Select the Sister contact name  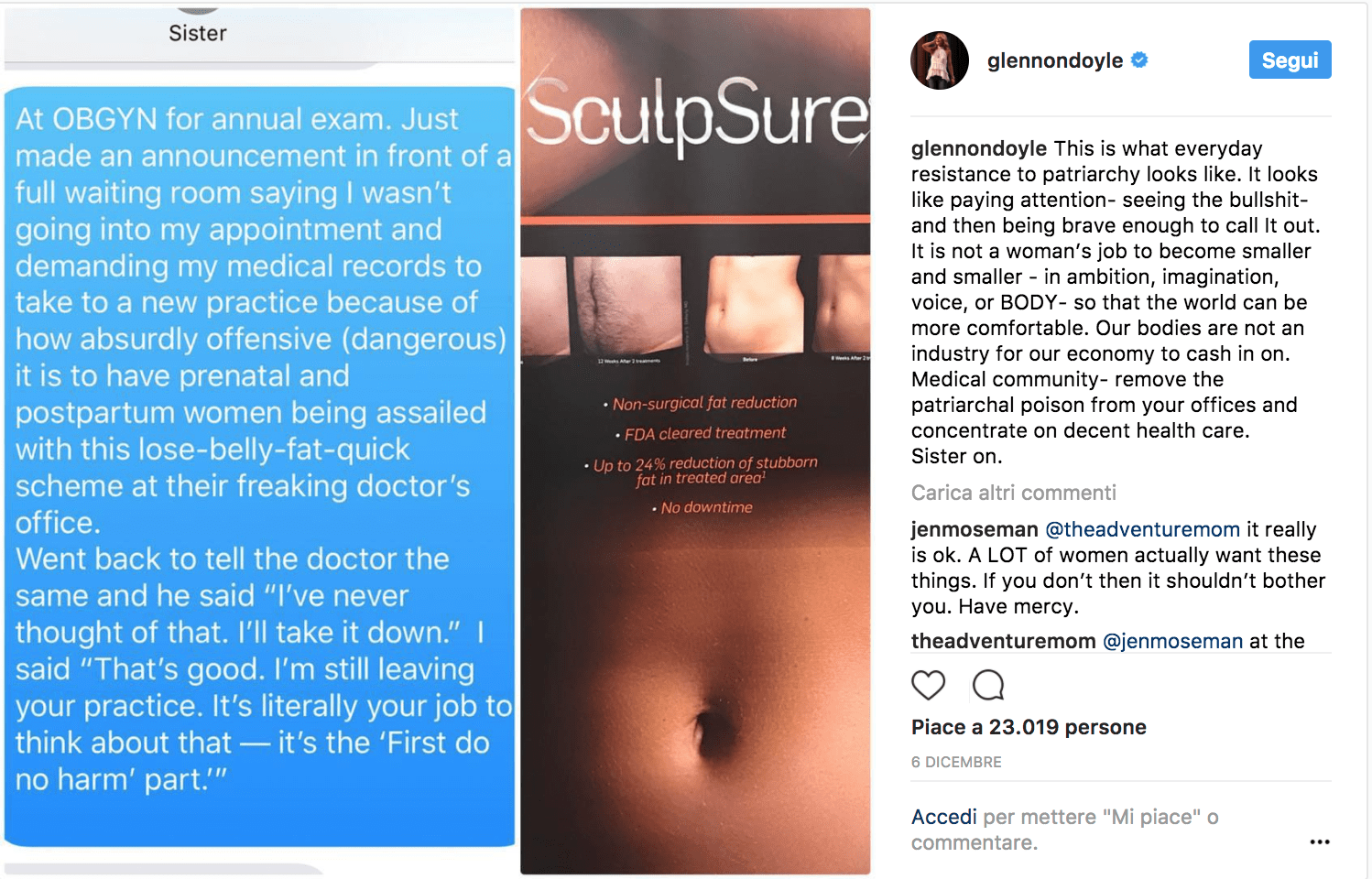point(198,33)
